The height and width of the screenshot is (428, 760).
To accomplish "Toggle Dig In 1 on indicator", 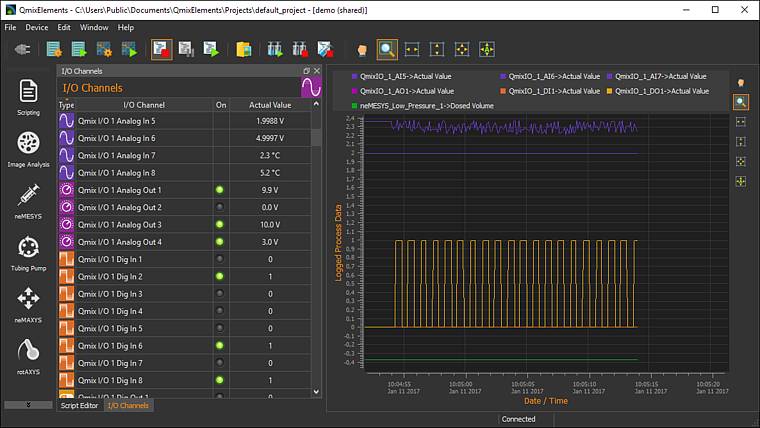I will click(220, 259).
